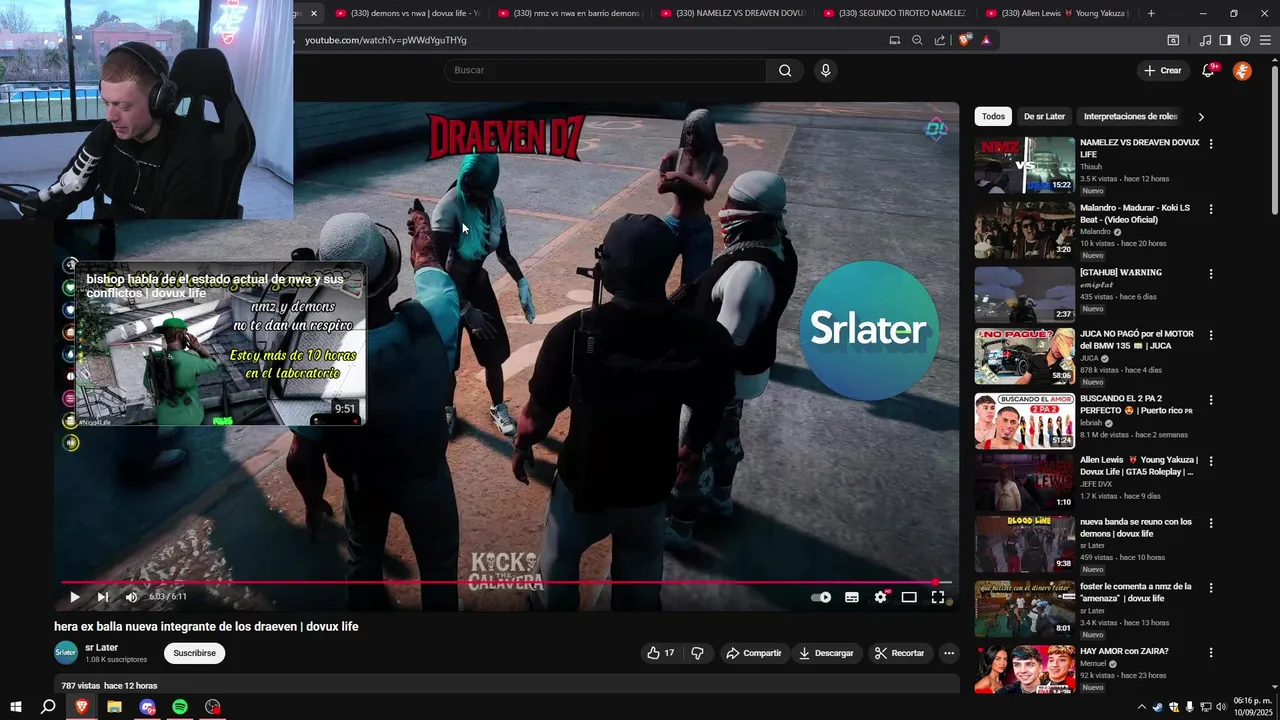Open File Explorer from the taskbar
The image size is (1280, 720).
point(114,707)
